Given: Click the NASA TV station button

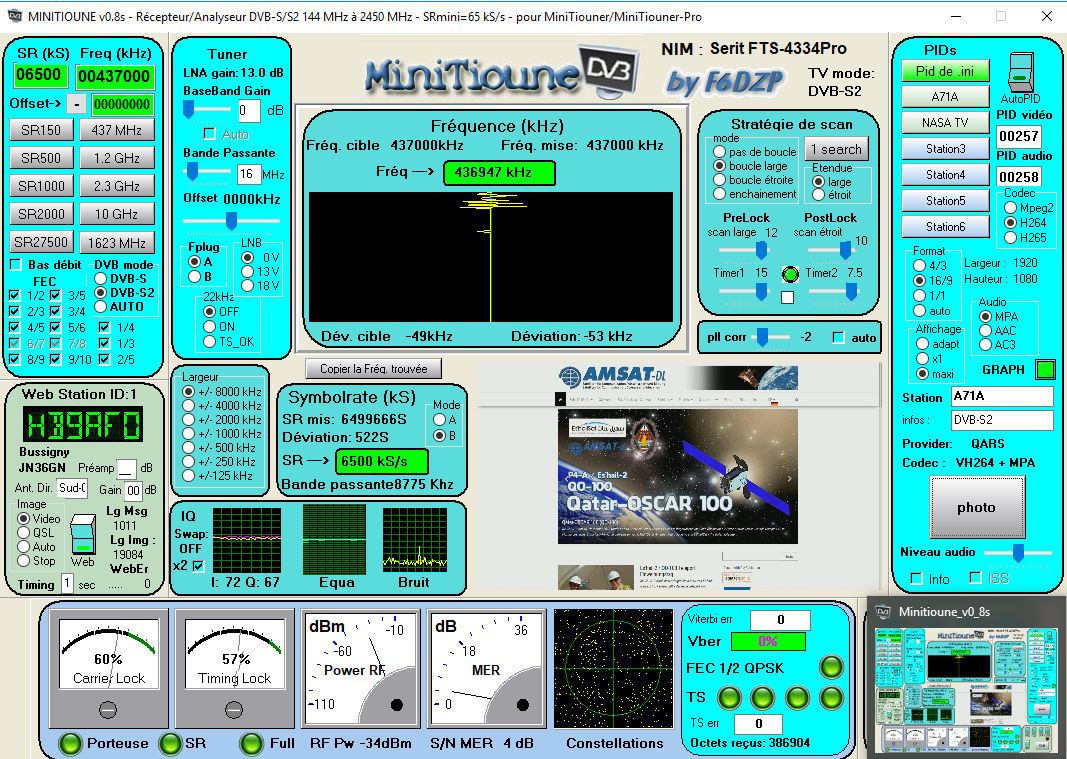Looking at the screenshot, I should point(945,123).
